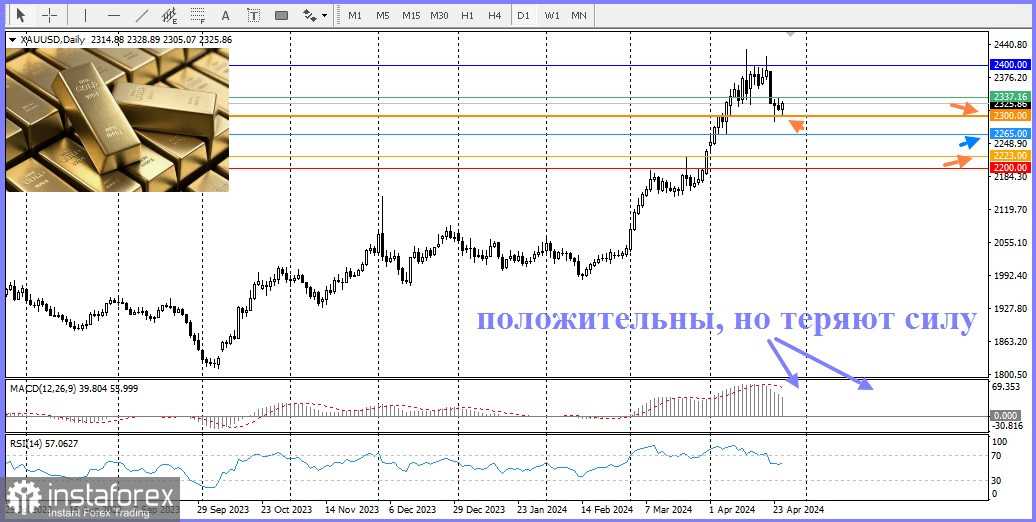This screenshot has width=1036, height=522.
Task: Click the XAUUSD,Daily symbol label
Action: click(52, 40)
